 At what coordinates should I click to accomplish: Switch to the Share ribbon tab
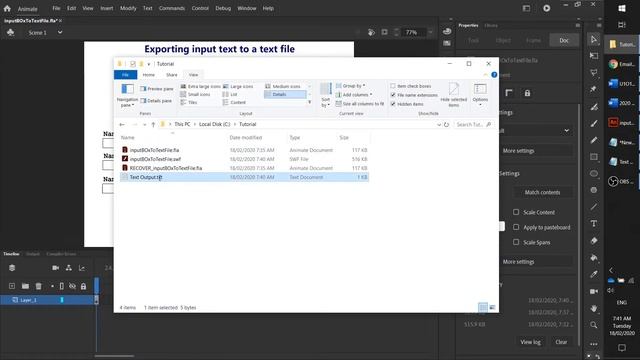(172, 75)
